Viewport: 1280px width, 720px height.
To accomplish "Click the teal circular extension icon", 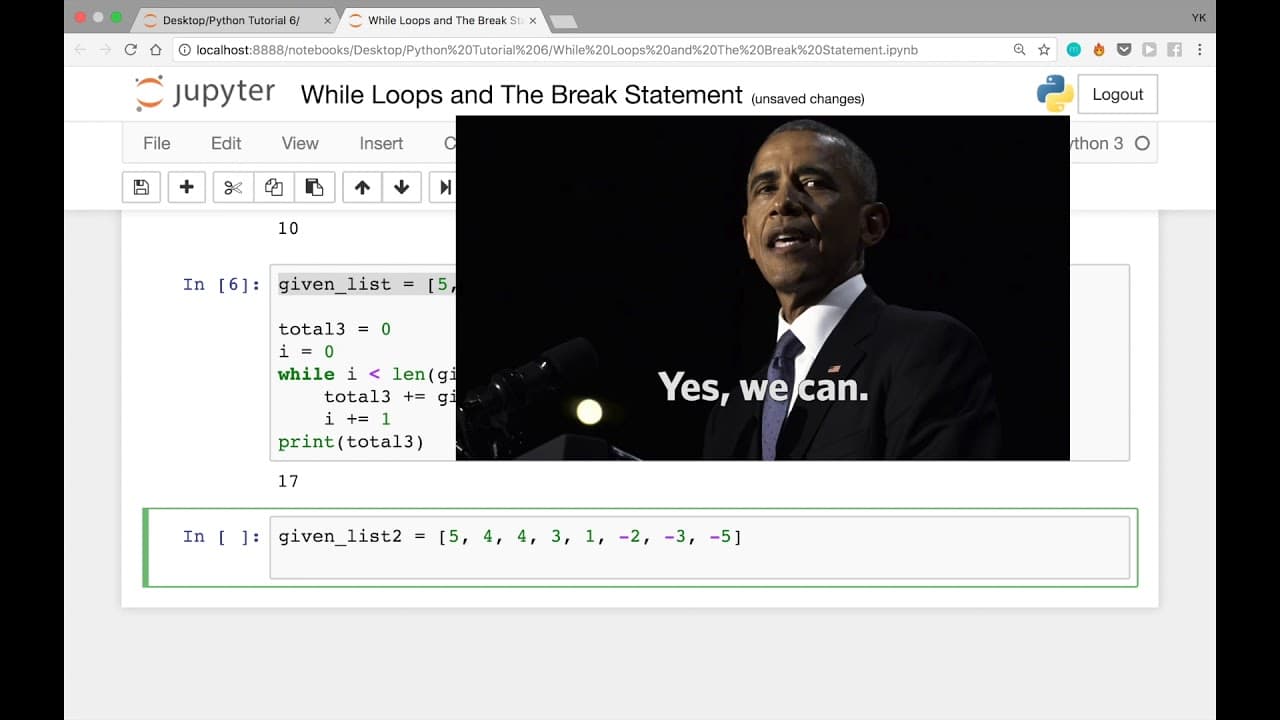I will point(1074,49).
